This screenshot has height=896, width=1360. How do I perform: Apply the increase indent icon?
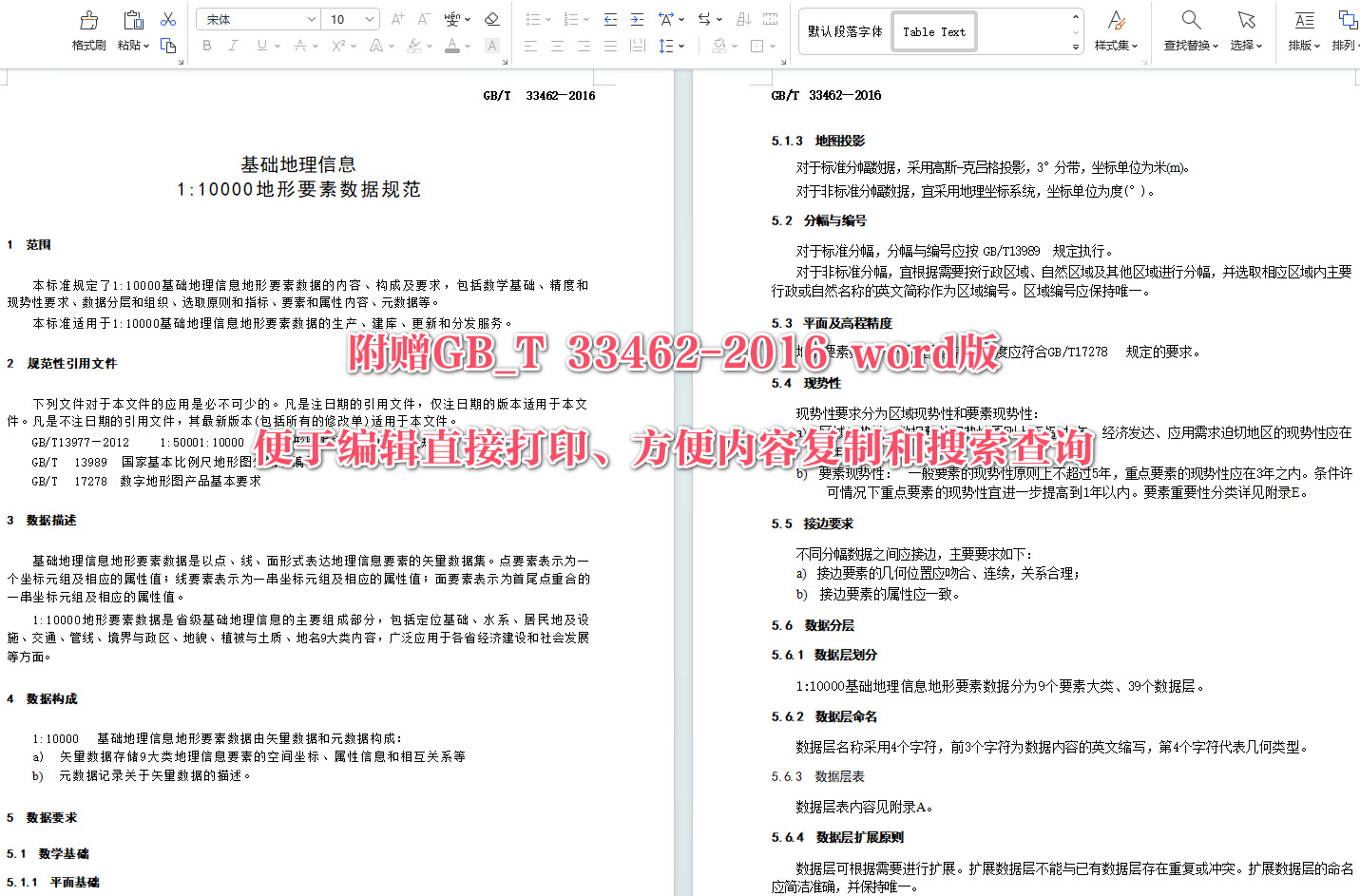(x=637, y=17)
